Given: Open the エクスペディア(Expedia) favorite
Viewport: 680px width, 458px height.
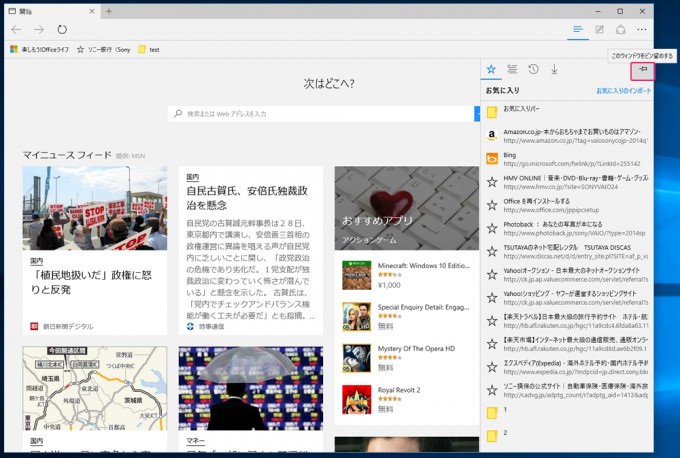Looking at the screenshot, I should (567, 367).
